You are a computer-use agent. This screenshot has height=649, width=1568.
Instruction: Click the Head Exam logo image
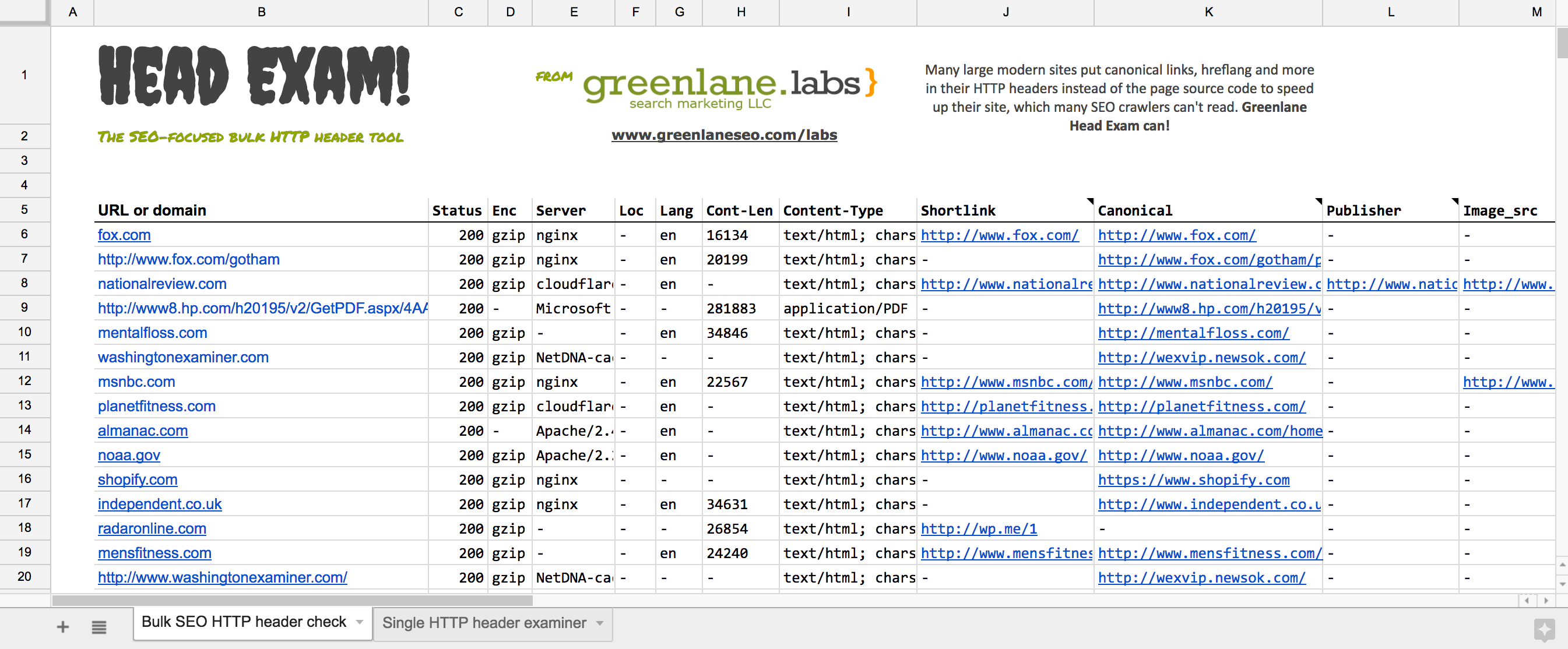(254, 76)
